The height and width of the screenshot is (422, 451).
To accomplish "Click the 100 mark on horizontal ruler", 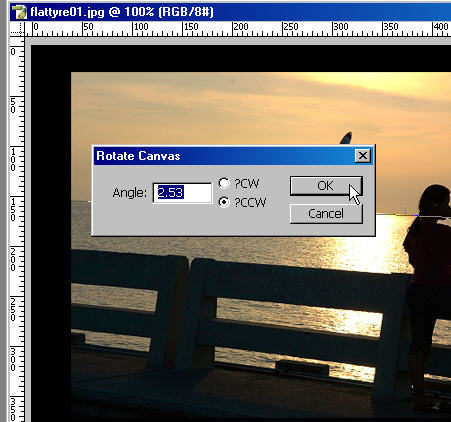I will click(140, 27).
